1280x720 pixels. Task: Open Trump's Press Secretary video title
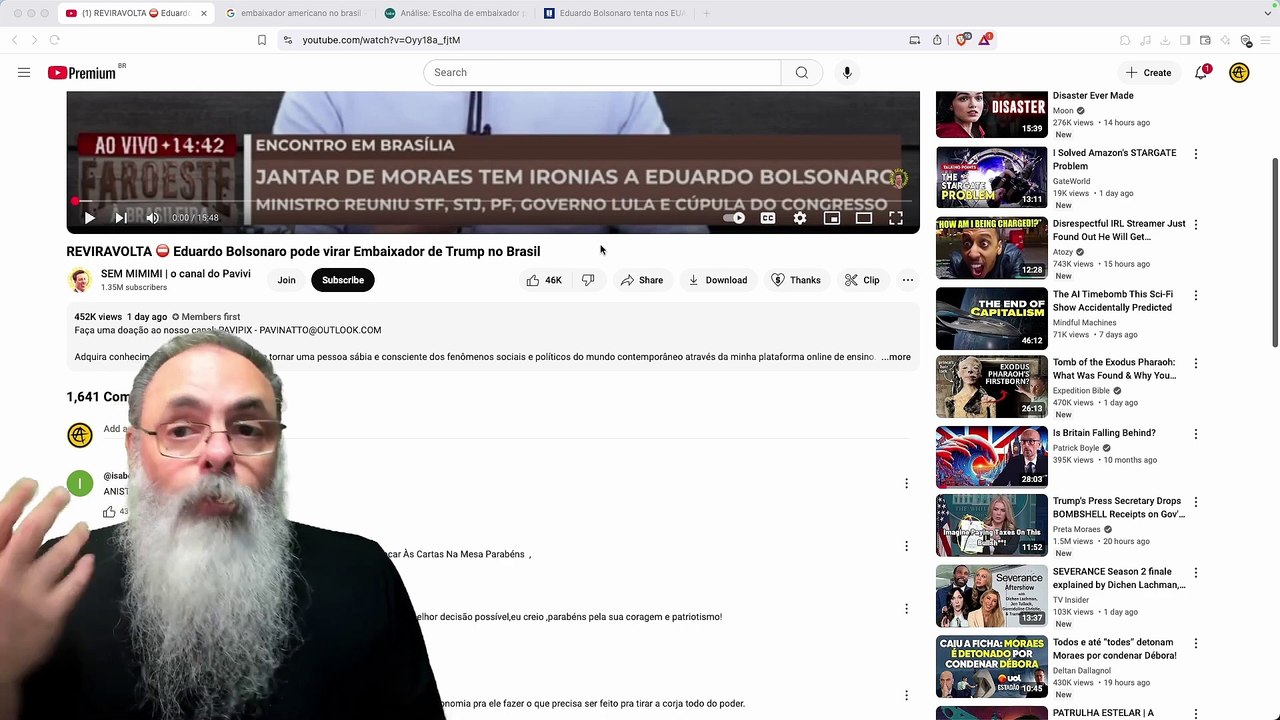[1118, 508]
